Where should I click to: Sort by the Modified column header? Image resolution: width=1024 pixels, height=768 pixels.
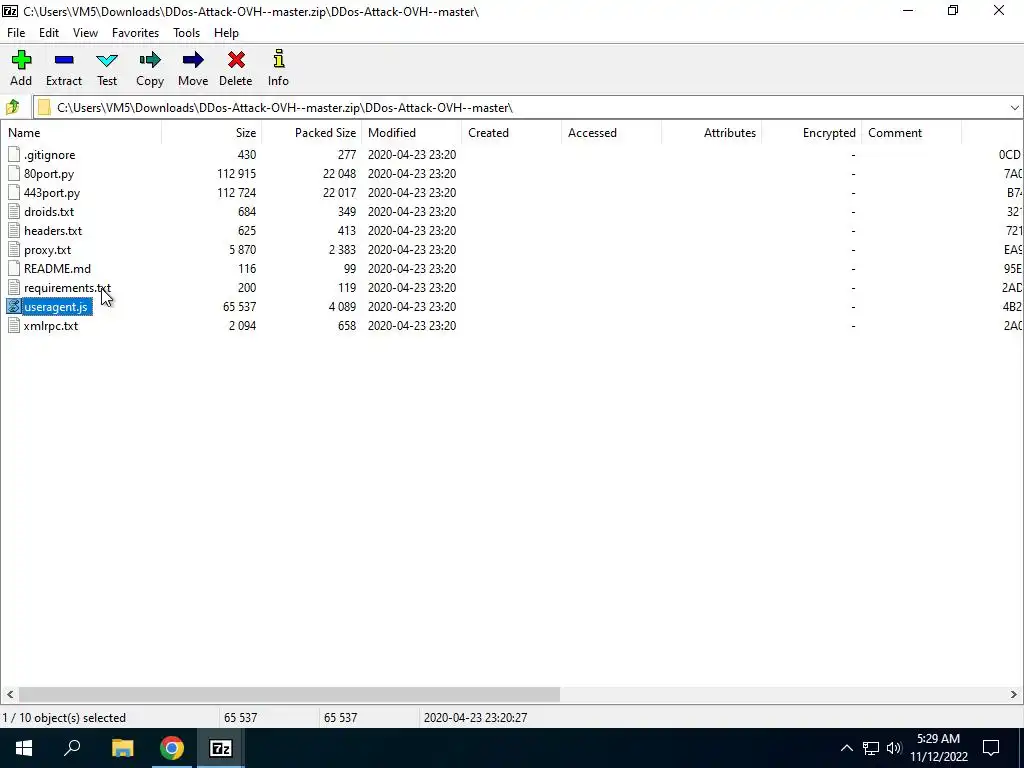411,133
